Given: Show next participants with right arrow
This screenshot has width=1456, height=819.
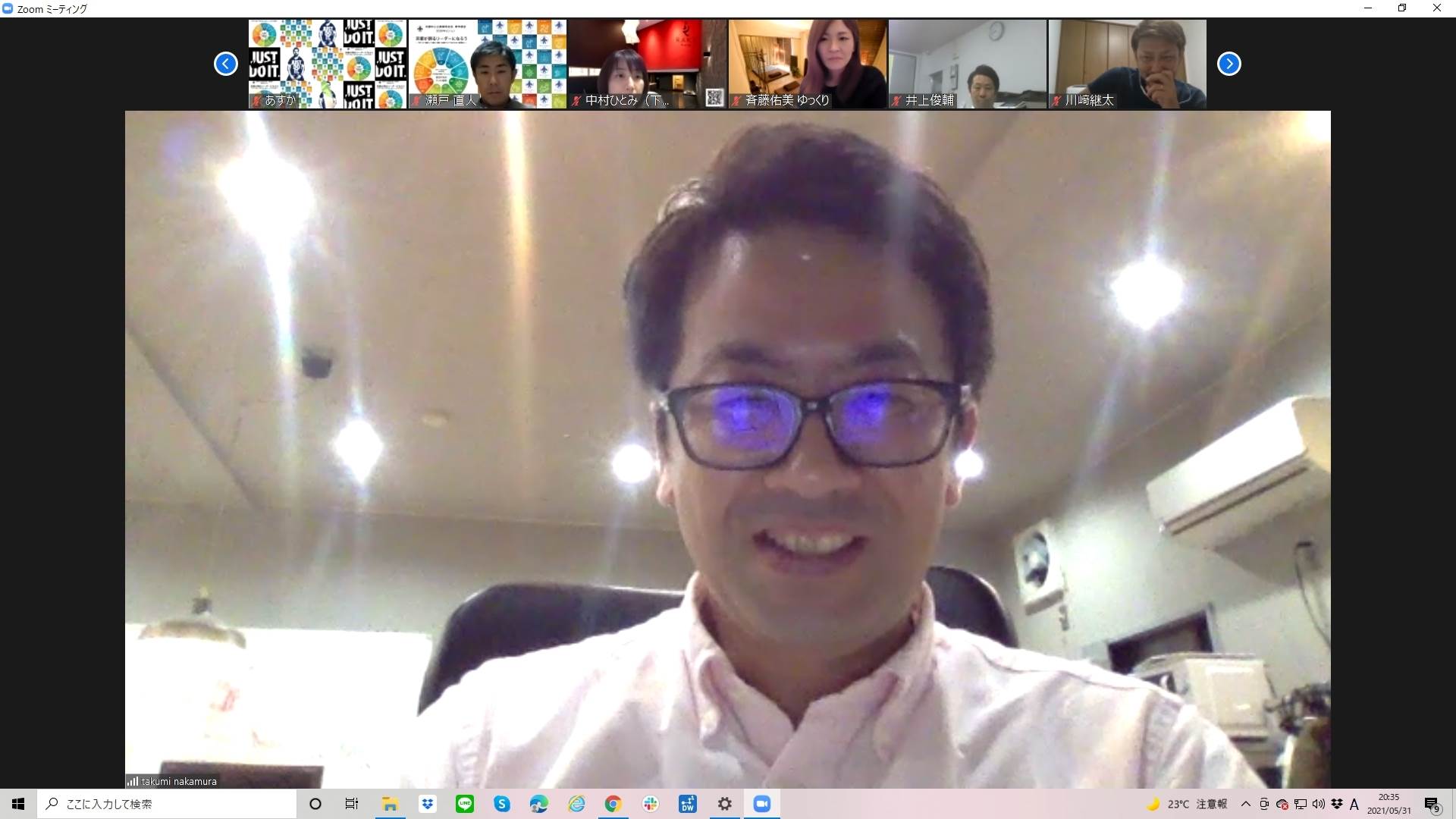Looking at the screenshot, I should 1228,64.
